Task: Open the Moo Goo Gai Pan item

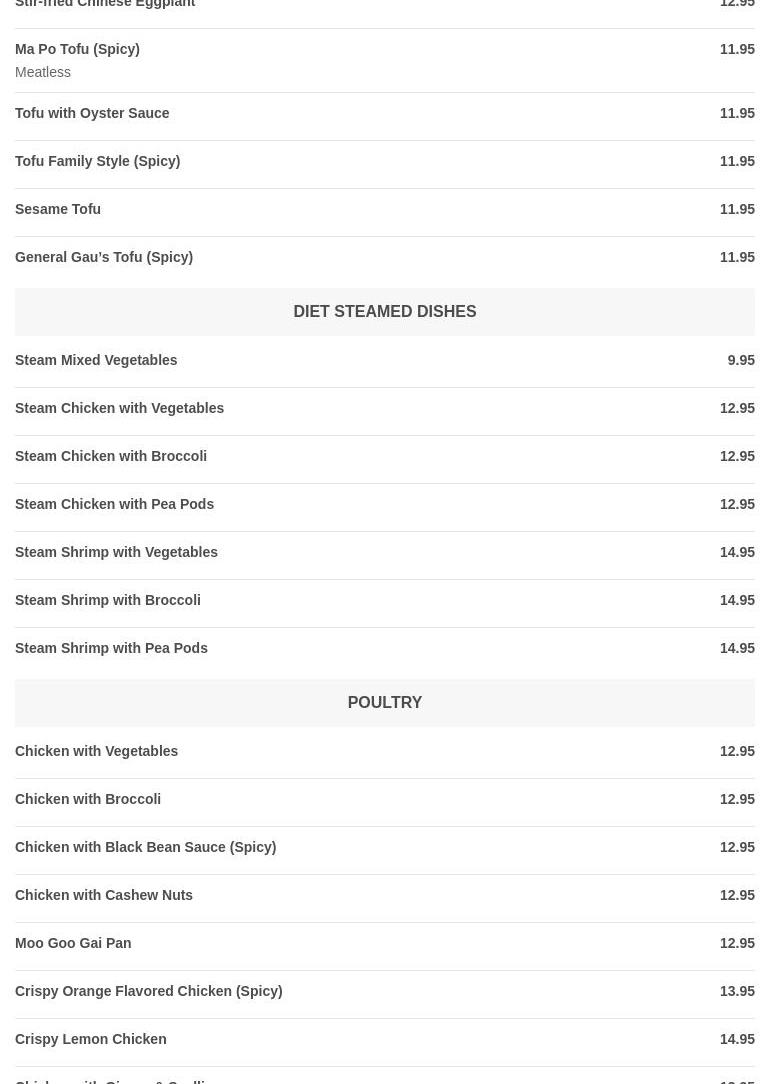Action: coord(73,943)
